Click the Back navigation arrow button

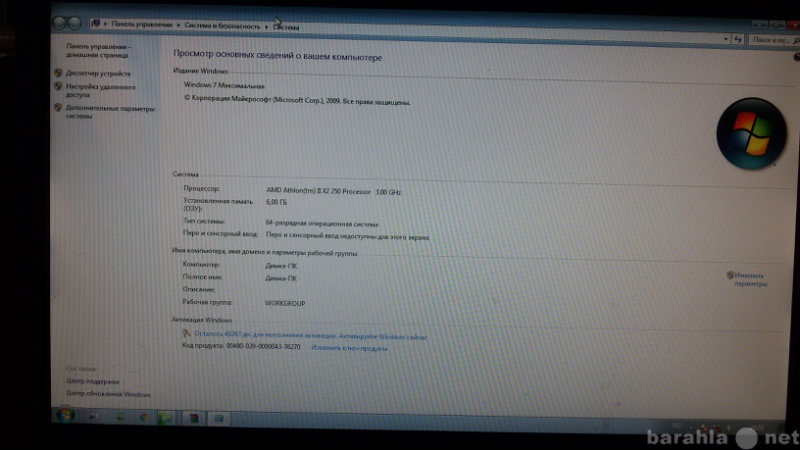pyautogui.click(x=59, y=23)
